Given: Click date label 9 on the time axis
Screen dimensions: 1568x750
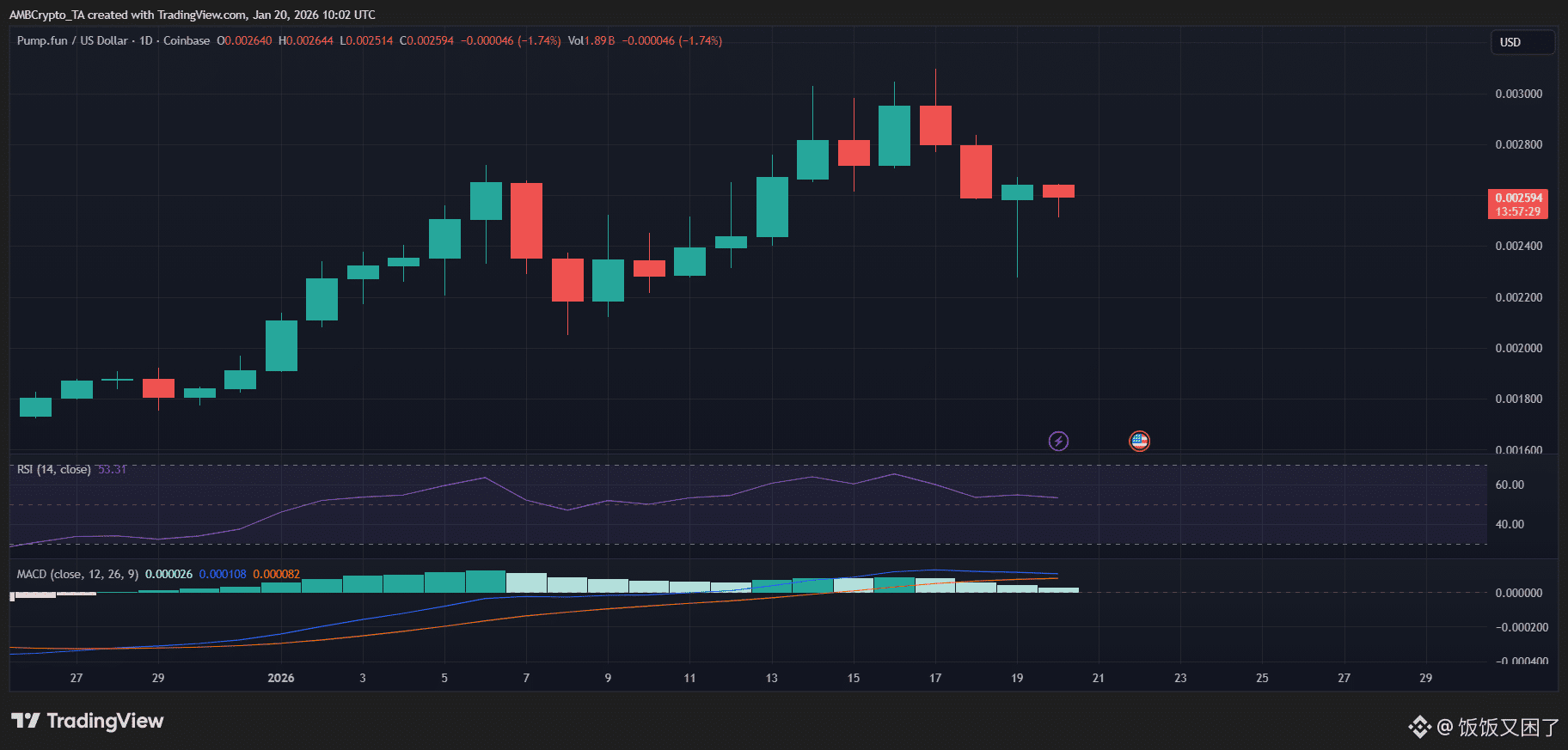Looking at the screenshot, I should 608,678.
